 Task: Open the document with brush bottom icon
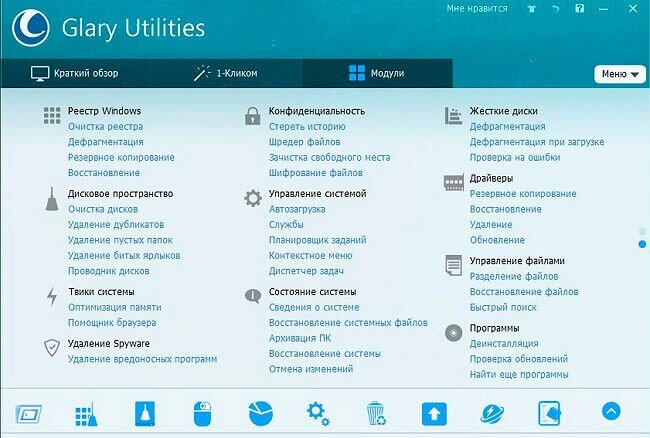click(549, 414)
